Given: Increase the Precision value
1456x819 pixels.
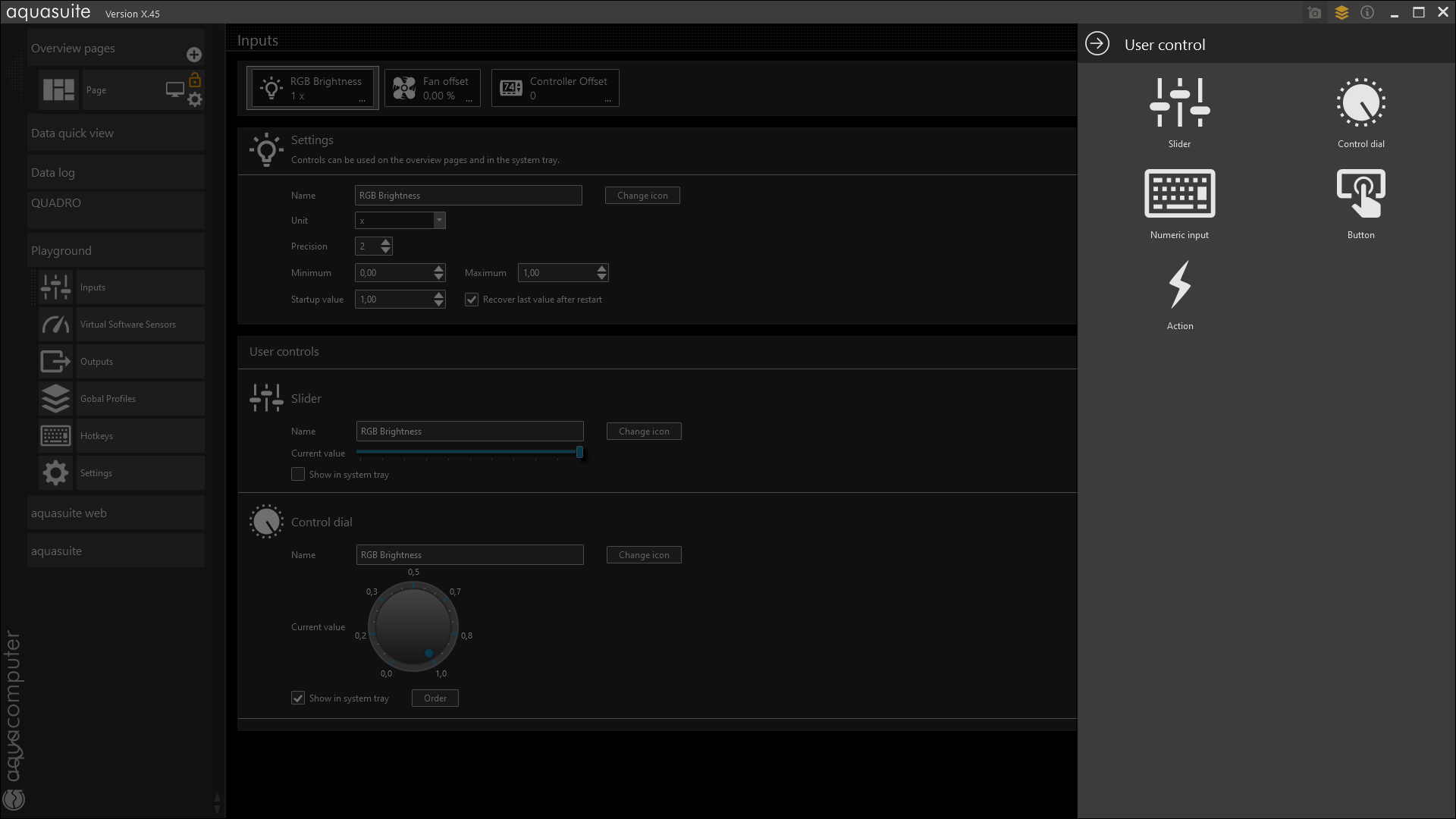Looking at the screenshot, I should coord(386,242).
